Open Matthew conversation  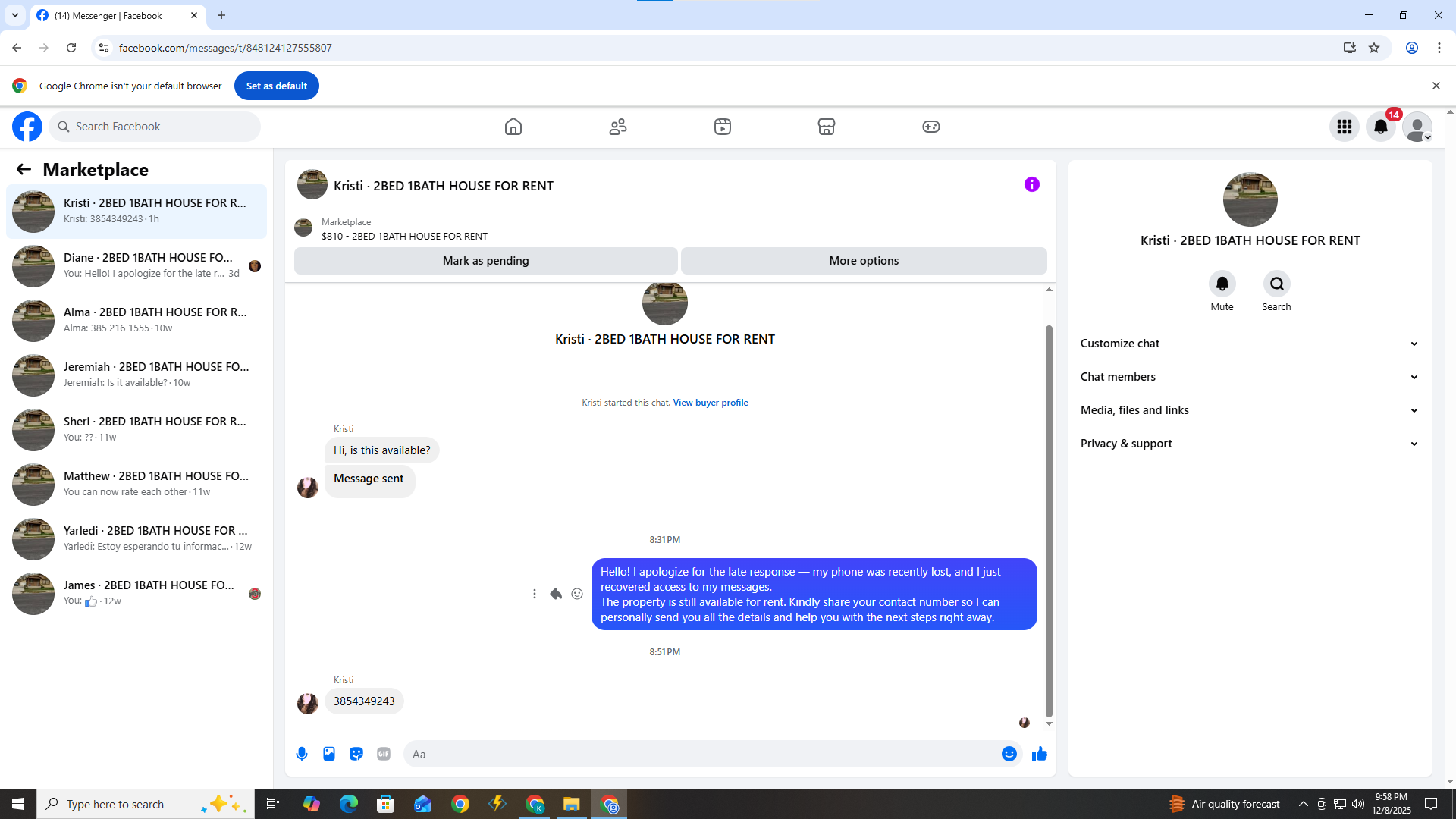tap(136, 485)
